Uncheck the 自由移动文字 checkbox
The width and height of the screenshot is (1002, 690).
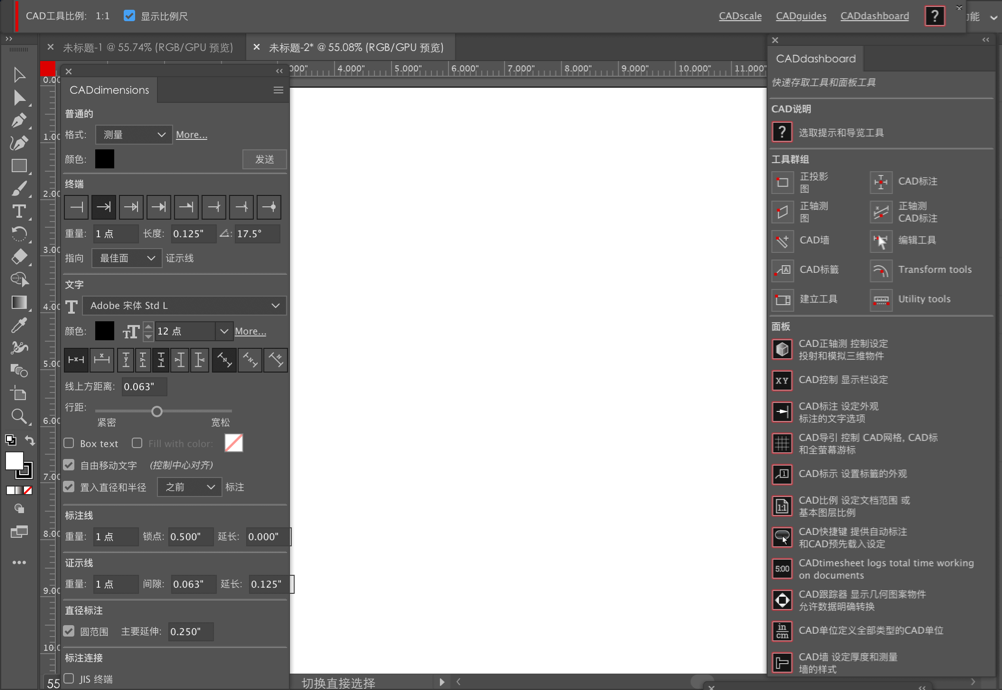coord(68,464)
